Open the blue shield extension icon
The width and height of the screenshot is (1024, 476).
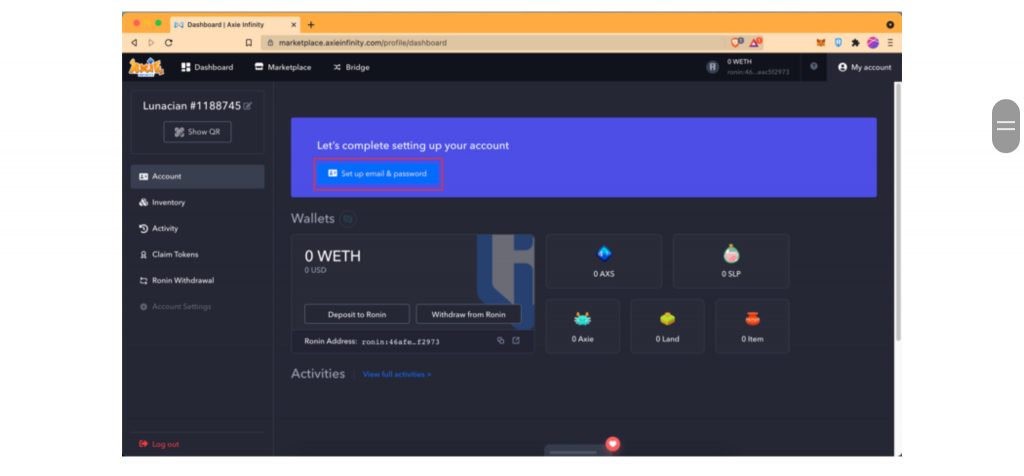click(839, 42)
